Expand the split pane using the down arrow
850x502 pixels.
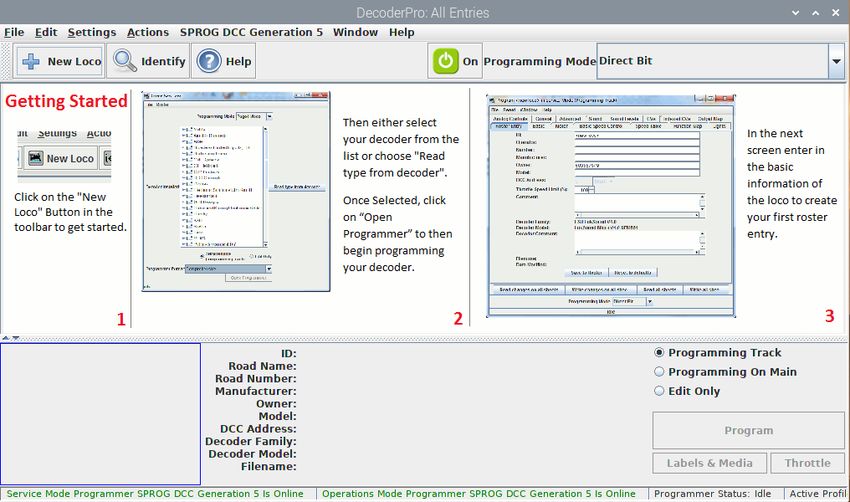tap(16, 338)
